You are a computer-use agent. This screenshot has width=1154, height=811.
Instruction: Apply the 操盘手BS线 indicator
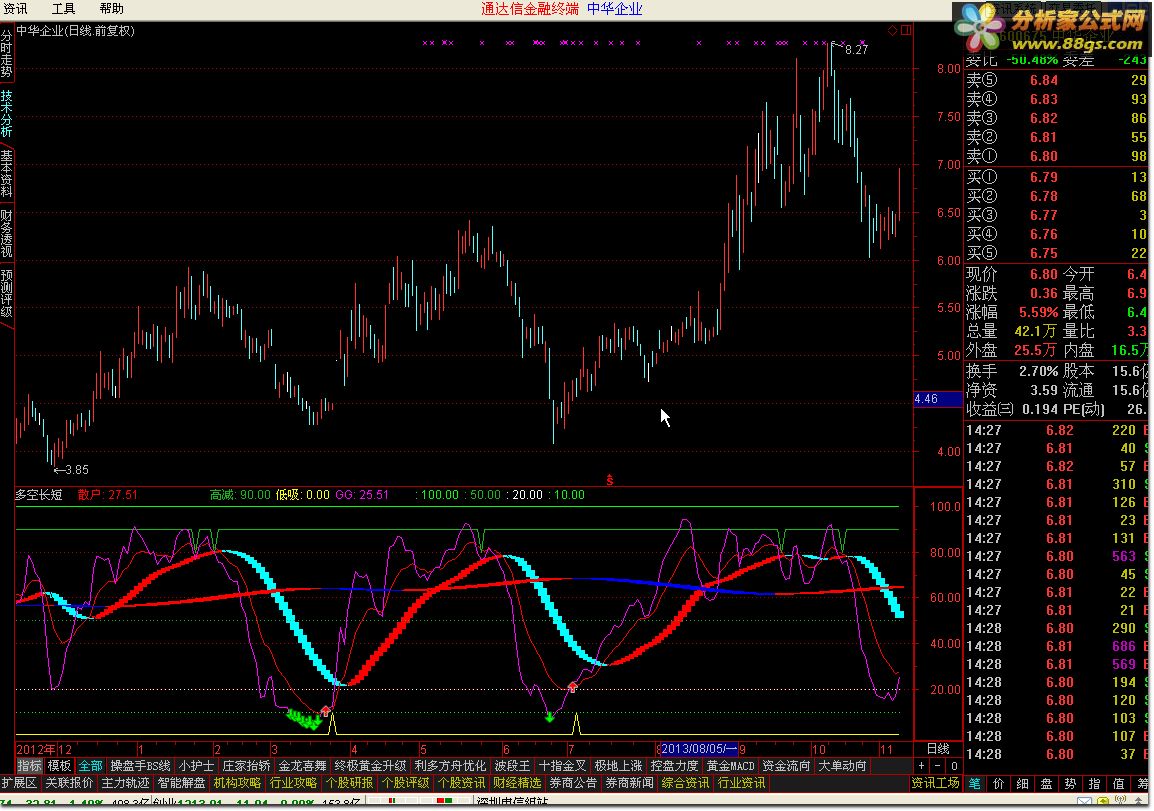[141, 766]
